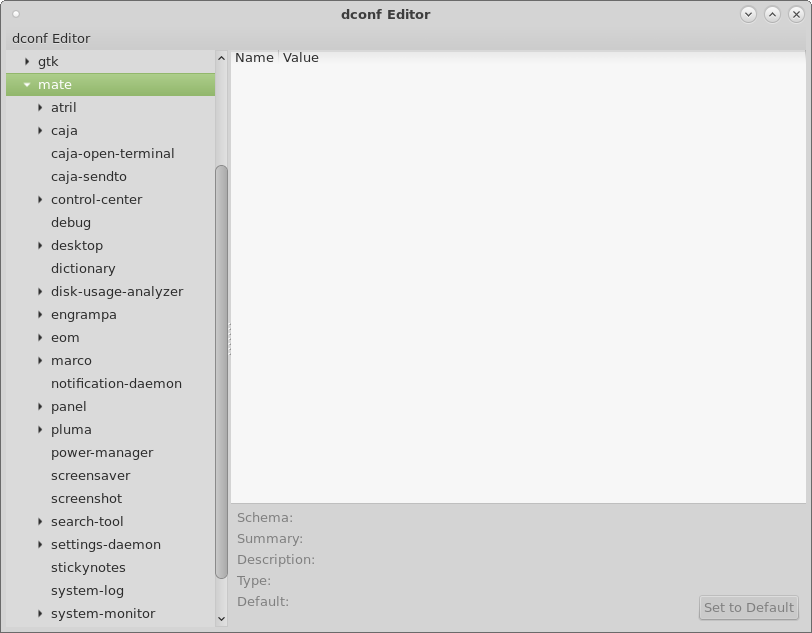
Task: Expand the control-center node arrow
Action: [40, 199]
